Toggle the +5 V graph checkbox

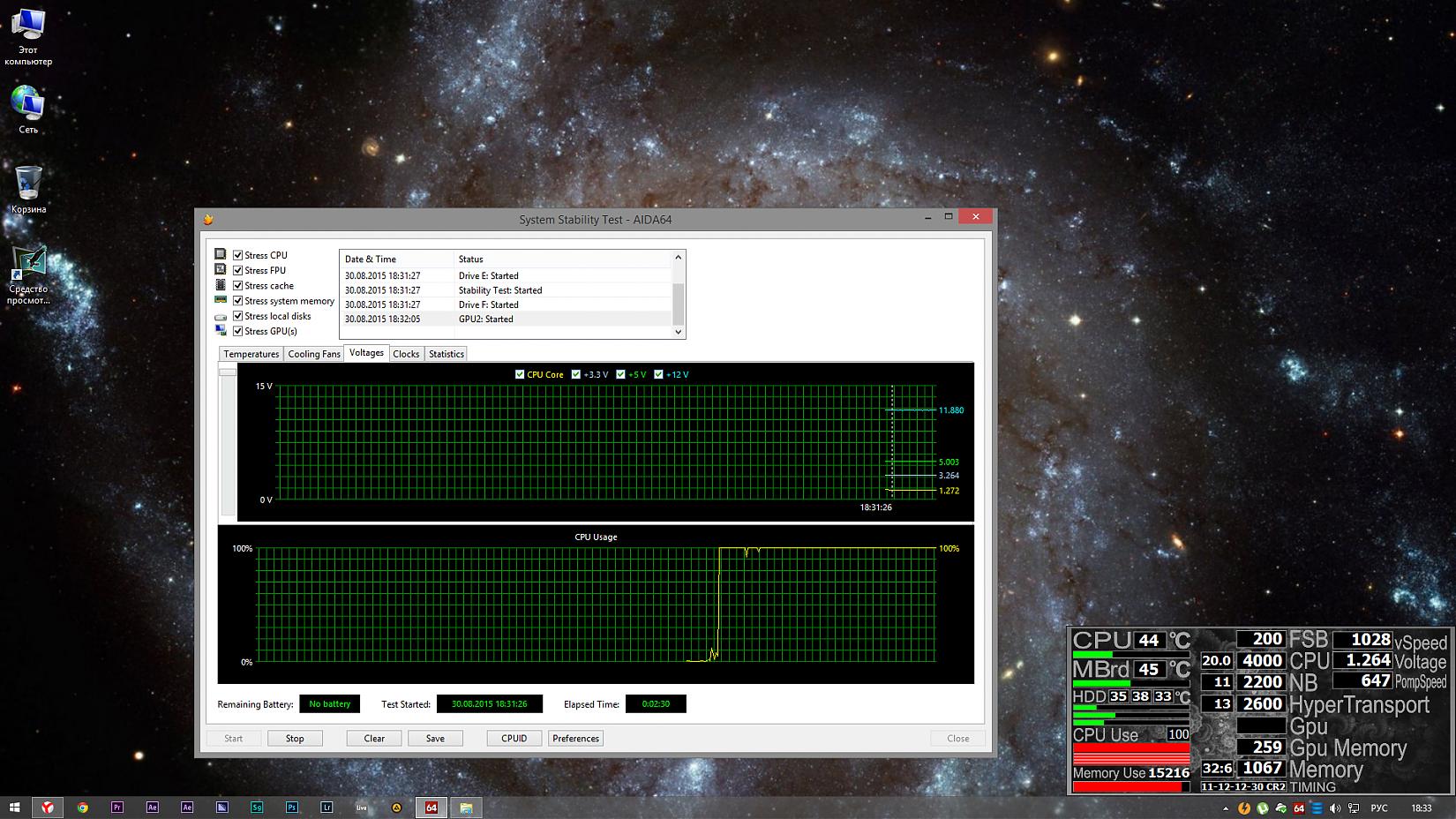coord(620,374)
